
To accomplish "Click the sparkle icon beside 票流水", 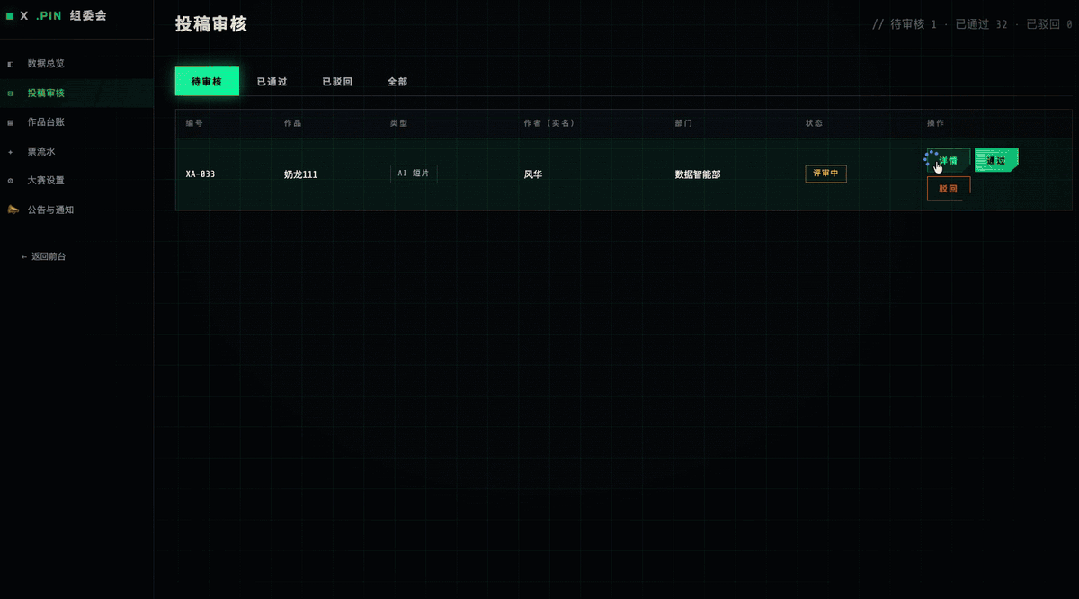I will coord(10,152).
